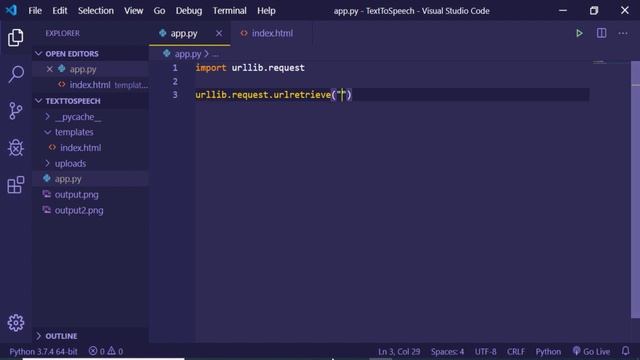640x360 pixels.
Task: Open the View menu
Action: [x=133, y=11]
